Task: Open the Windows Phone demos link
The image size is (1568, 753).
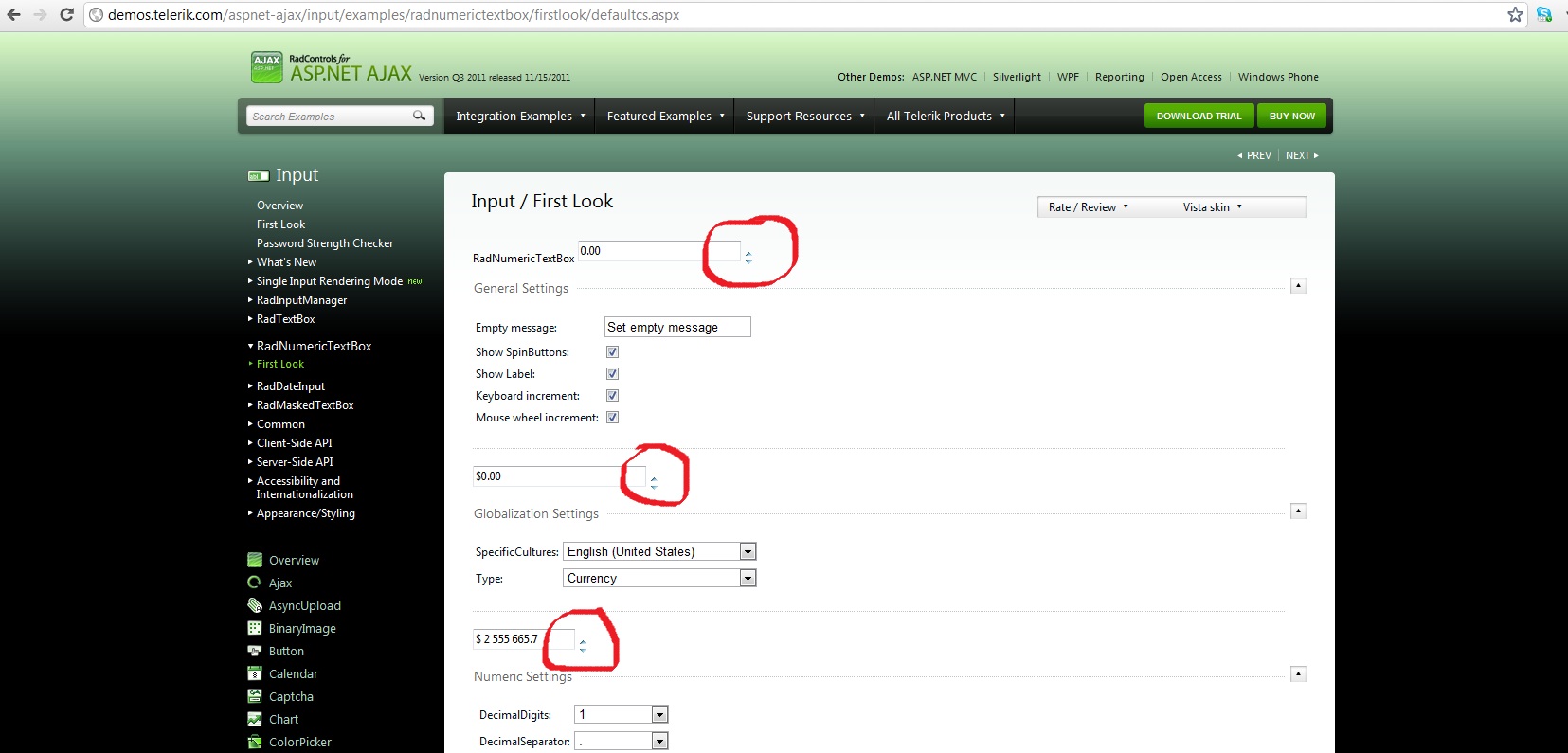Action: click(x=1278, y=77)
